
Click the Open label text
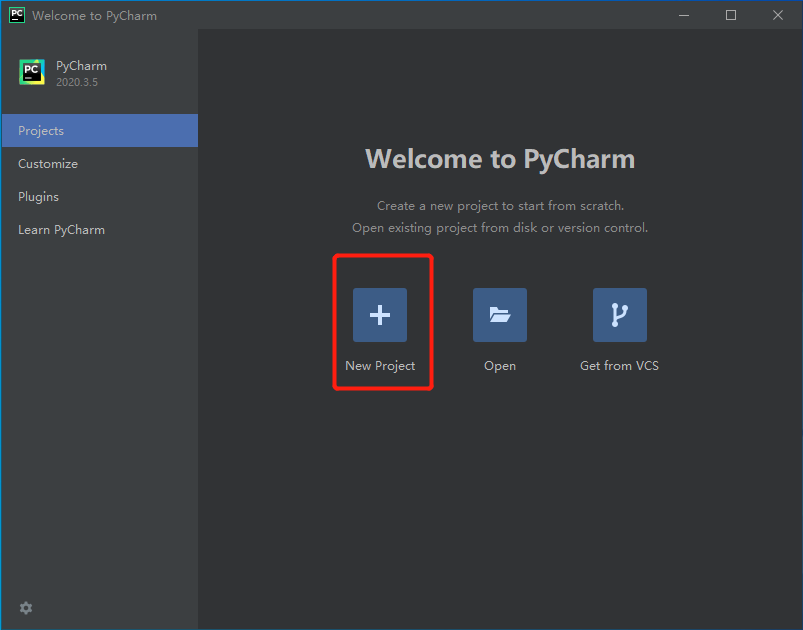pos(500,366)
